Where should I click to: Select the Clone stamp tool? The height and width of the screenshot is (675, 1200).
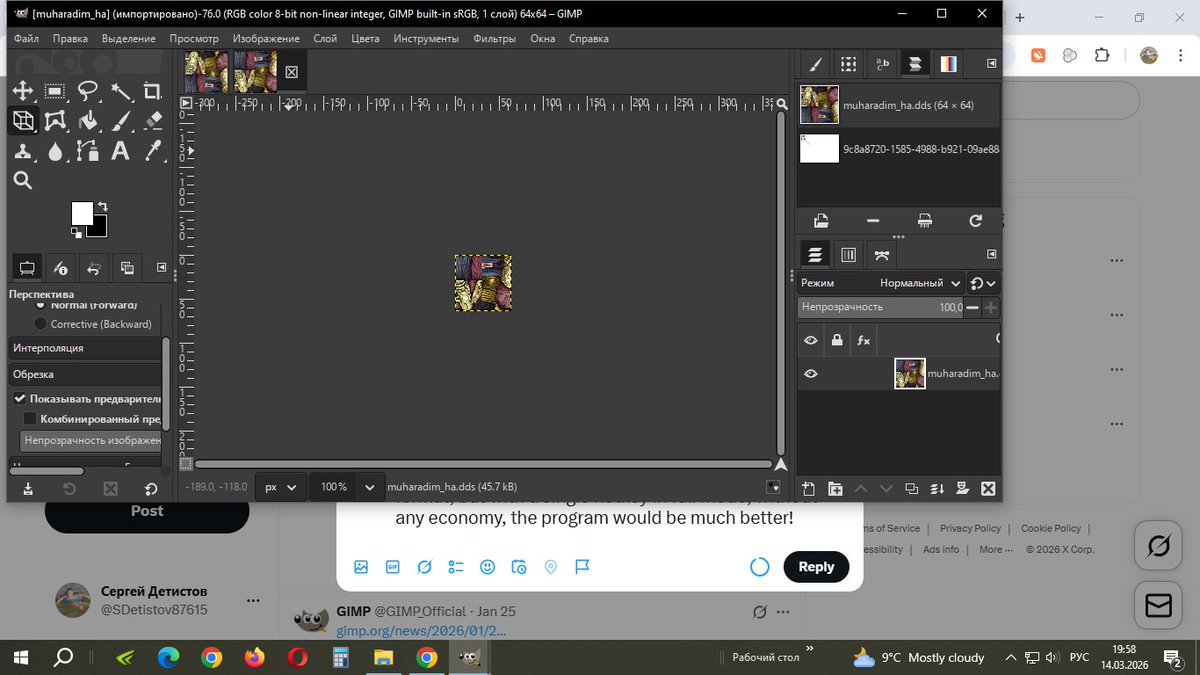coord(23,151)
